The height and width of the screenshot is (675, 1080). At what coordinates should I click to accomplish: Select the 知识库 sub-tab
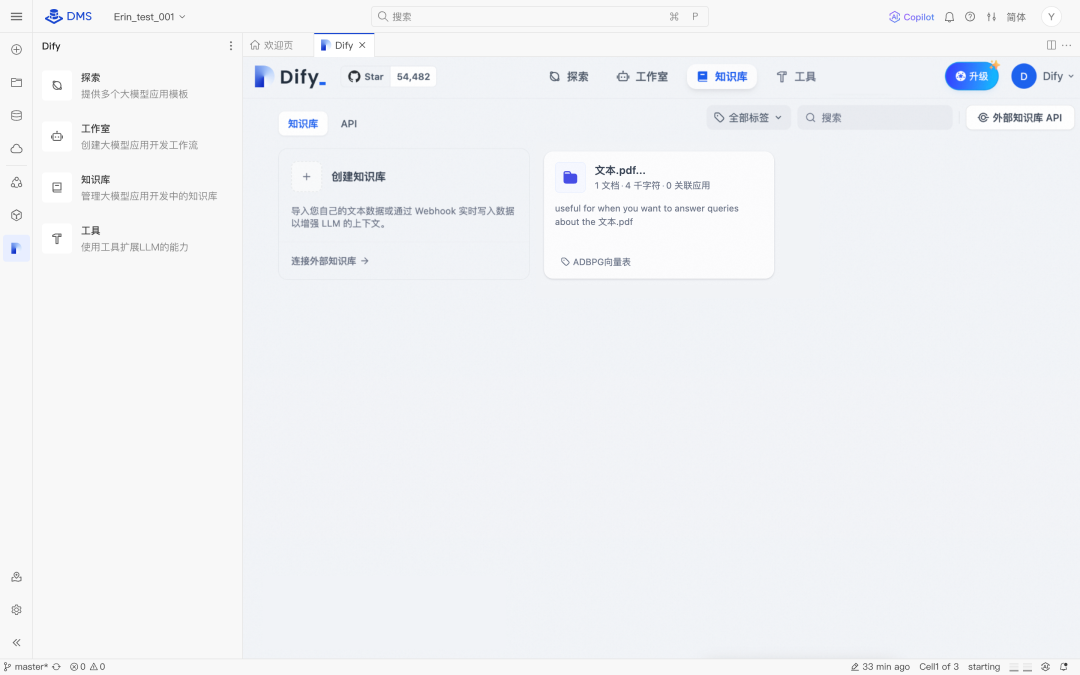303,124
